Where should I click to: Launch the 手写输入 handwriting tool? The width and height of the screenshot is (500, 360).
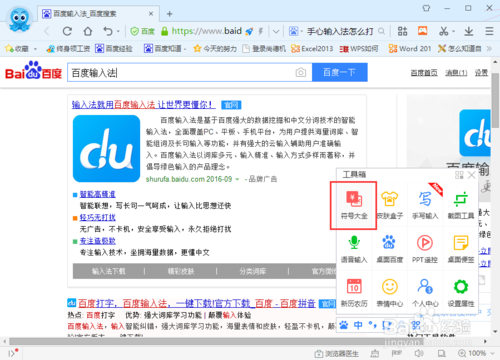pyautogui.click(x=425, y=205)
